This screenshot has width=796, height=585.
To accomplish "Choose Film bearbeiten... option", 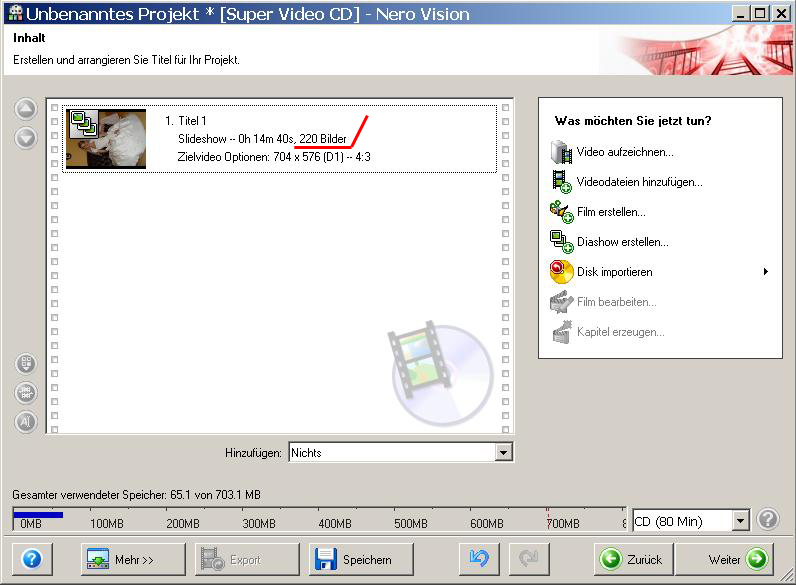I will (x=617, y=302).
